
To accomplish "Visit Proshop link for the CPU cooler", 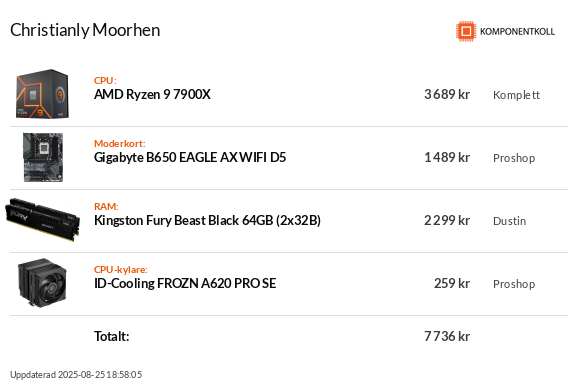I will pos(514,284).
